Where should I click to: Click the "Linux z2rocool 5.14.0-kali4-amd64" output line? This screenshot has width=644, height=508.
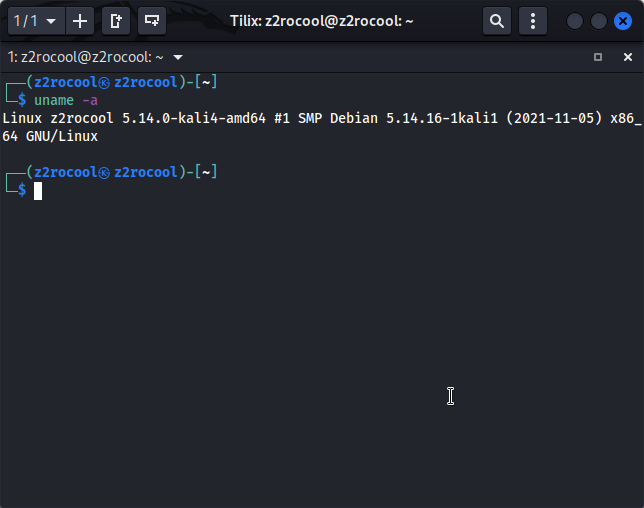coord(322,118)
